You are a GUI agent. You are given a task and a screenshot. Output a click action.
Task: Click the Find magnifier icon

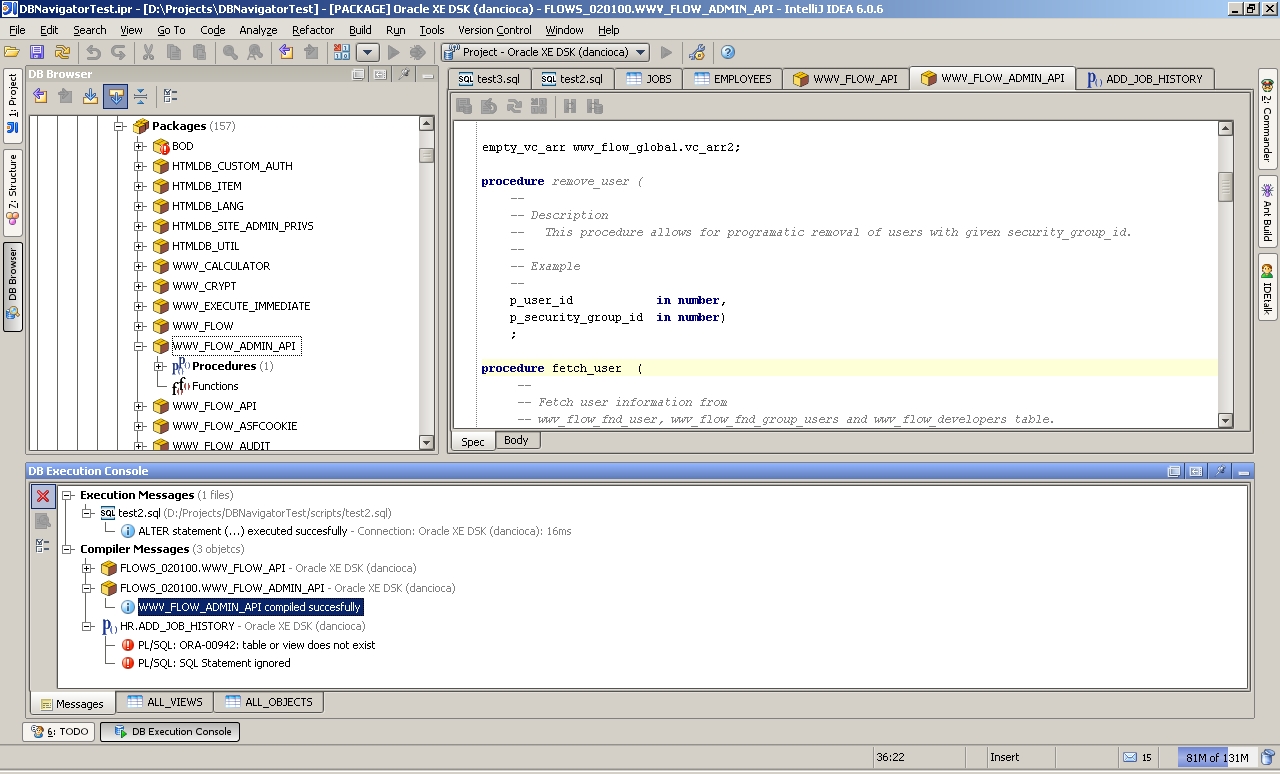tap(230, 52)
